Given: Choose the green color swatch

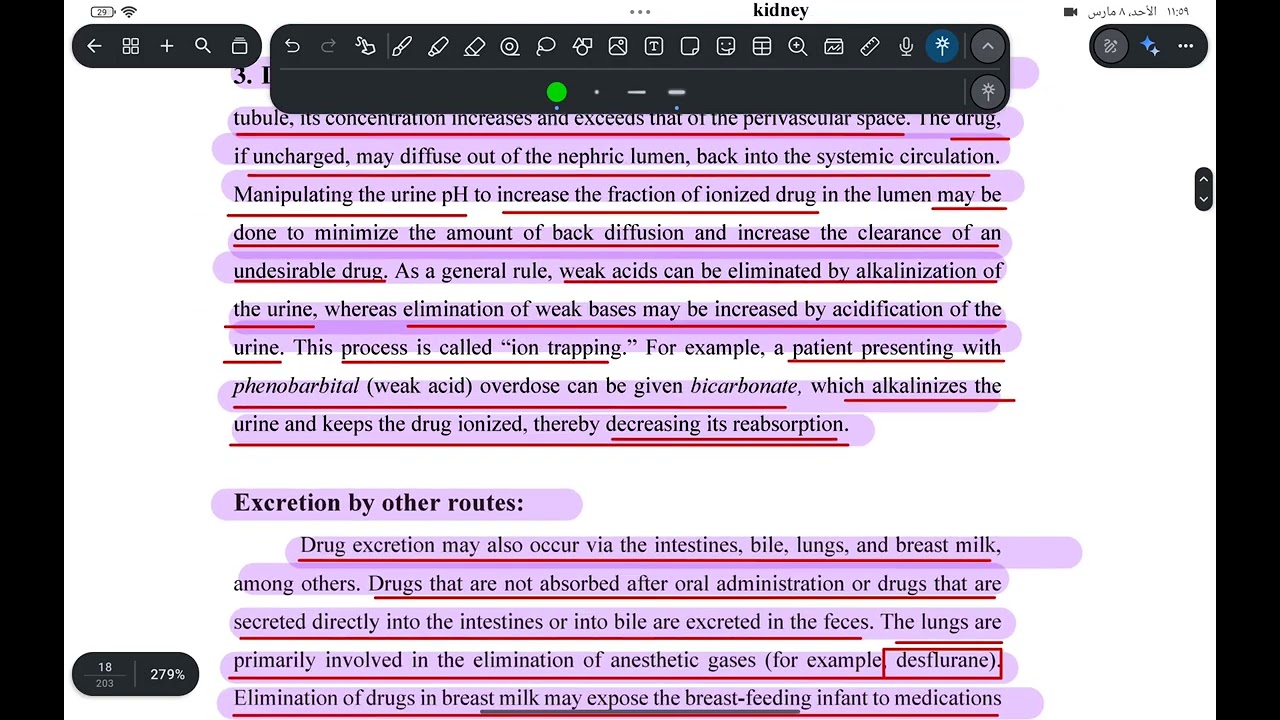Looking at the screenshot, I should pos(557,92).
